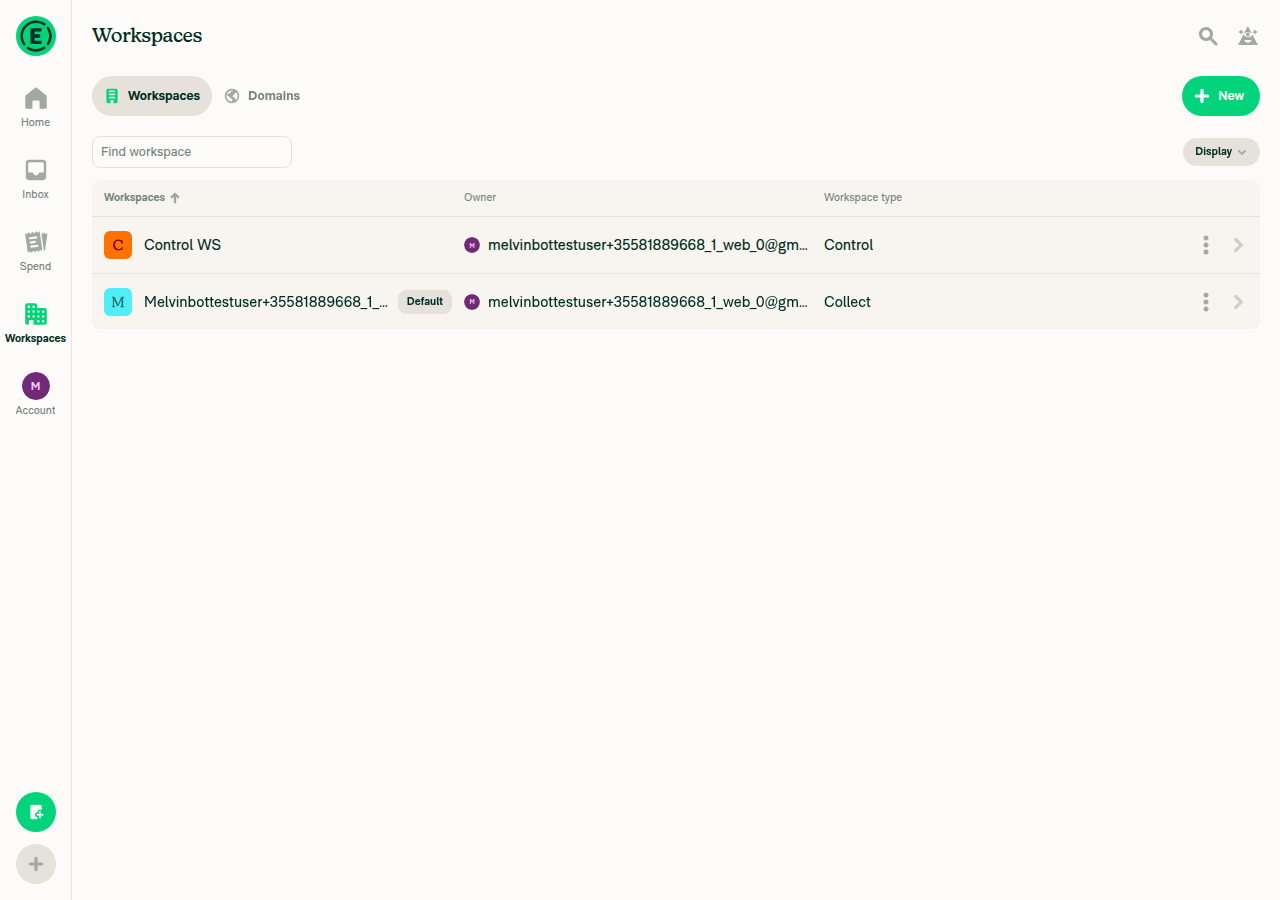The width and height of the screenshot is (1280, 900).
Task: Click the green create expense floating button
Action: pos(36,812)
